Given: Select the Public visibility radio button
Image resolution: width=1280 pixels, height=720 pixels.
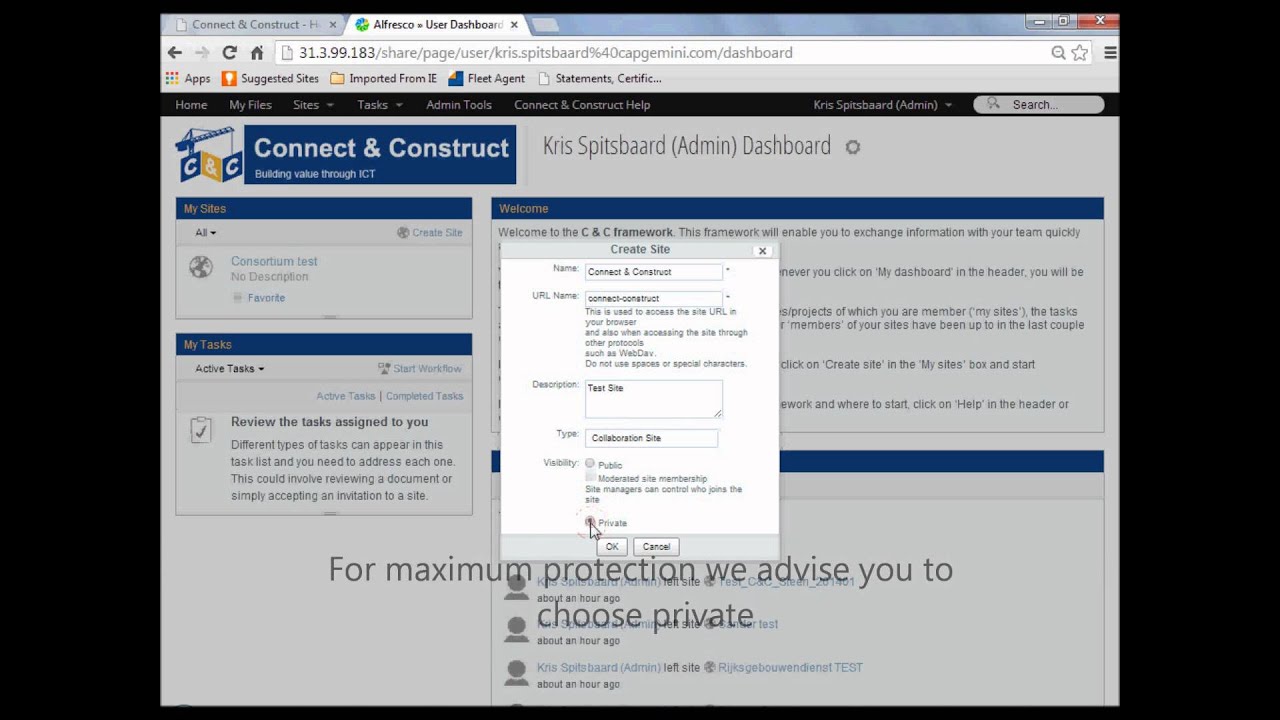Looking at the screenshot, I should coord(590,463).
